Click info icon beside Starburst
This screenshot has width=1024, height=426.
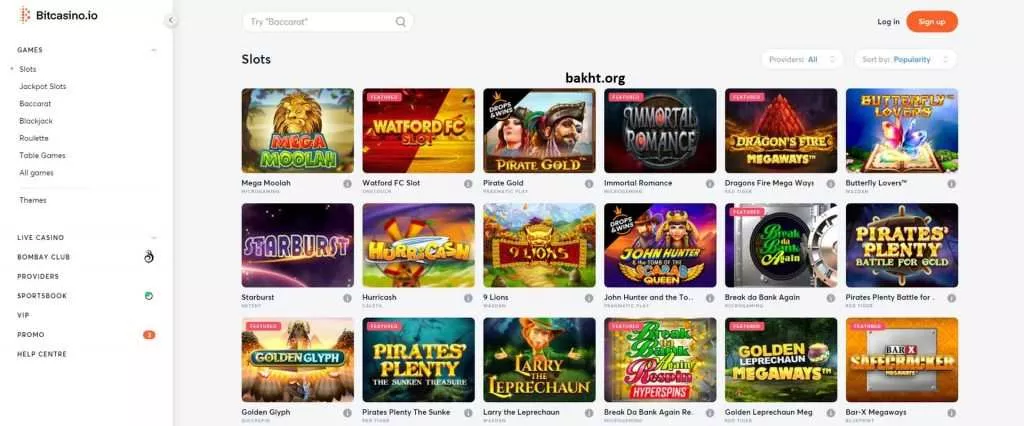click(347, 298)
